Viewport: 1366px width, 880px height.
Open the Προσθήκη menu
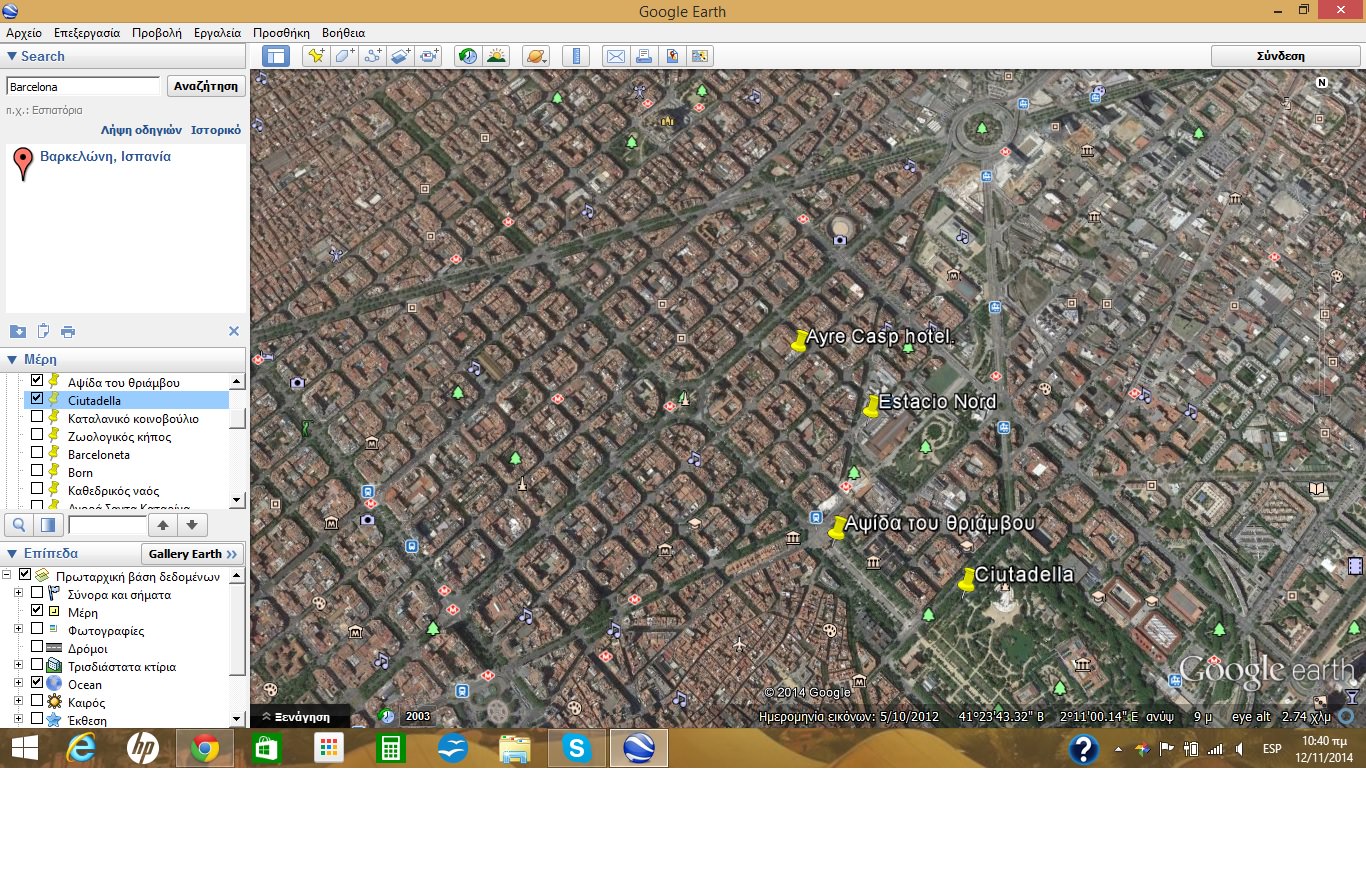pos(282,33)
